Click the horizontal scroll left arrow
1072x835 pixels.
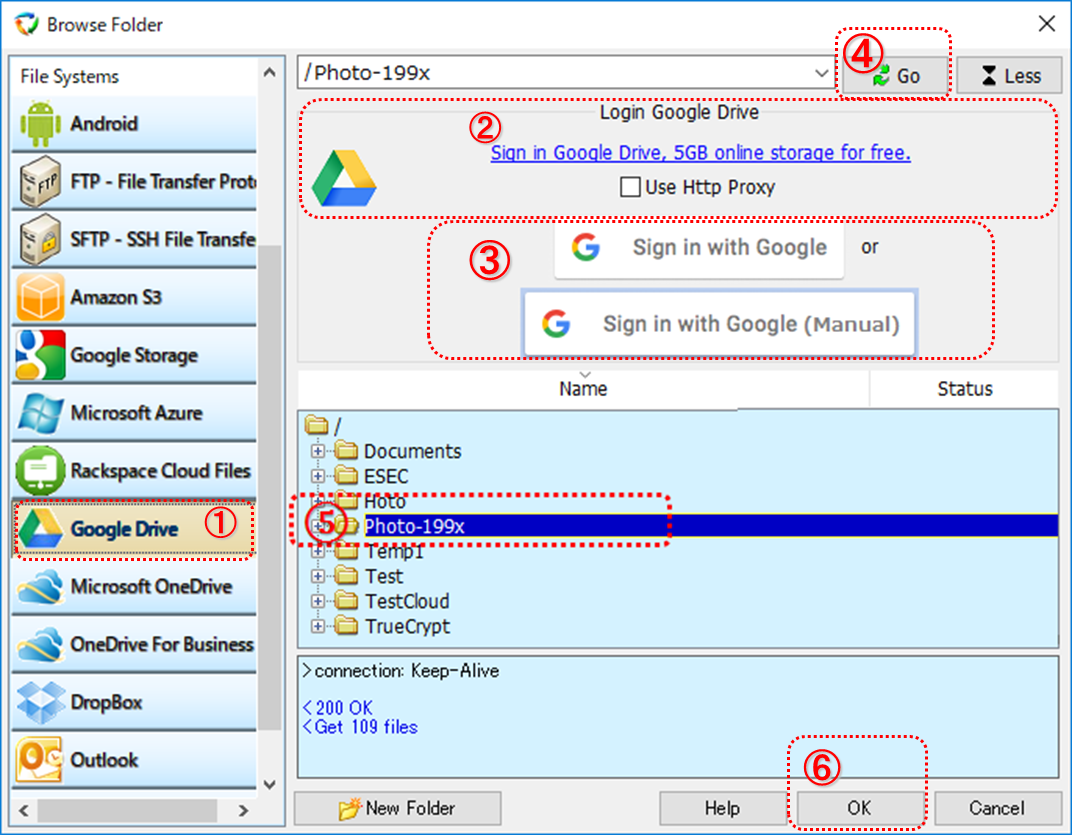24,811
